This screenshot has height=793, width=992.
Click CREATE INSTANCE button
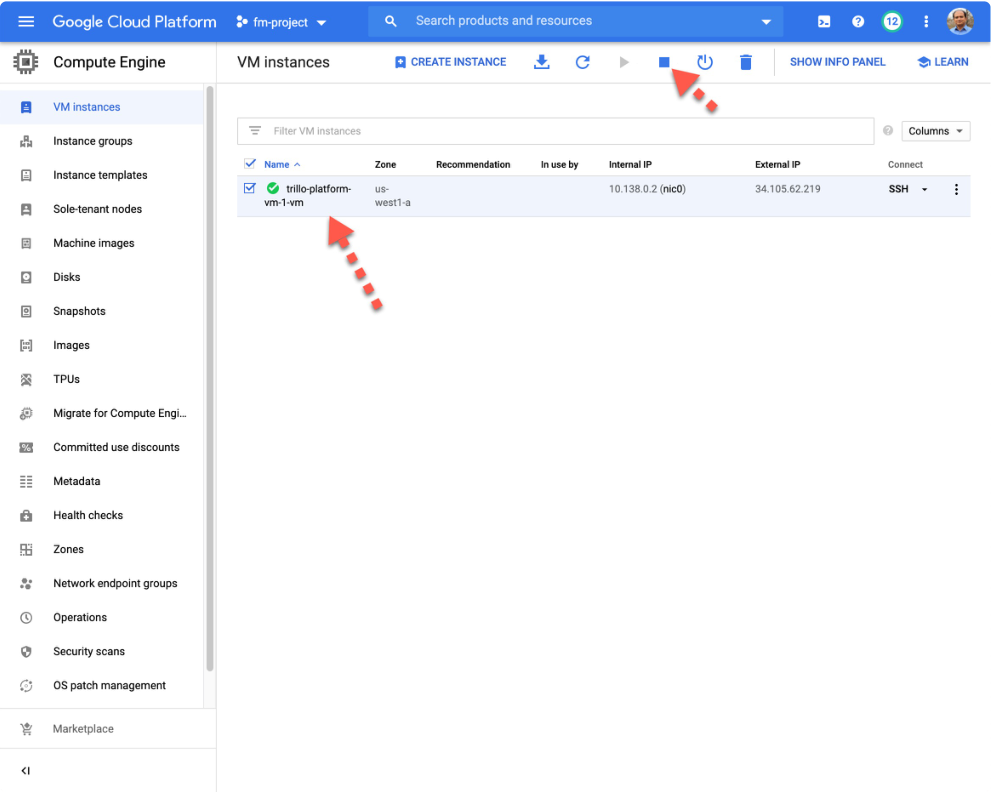coord(450,62)
